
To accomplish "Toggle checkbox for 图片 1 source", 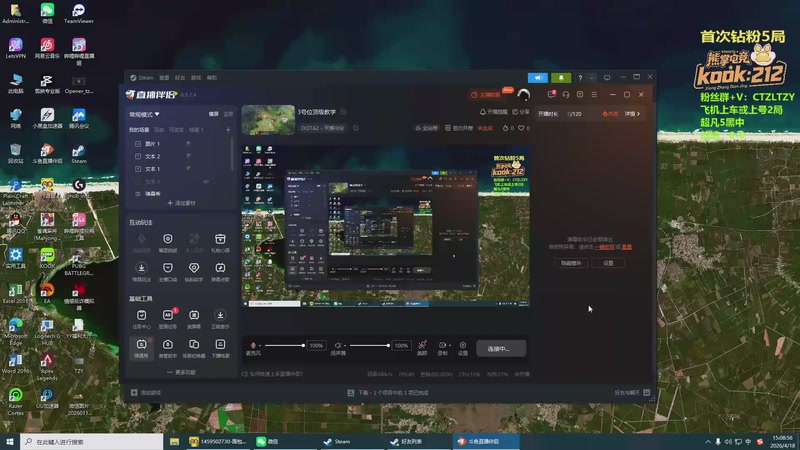I will tap(138, 144).
